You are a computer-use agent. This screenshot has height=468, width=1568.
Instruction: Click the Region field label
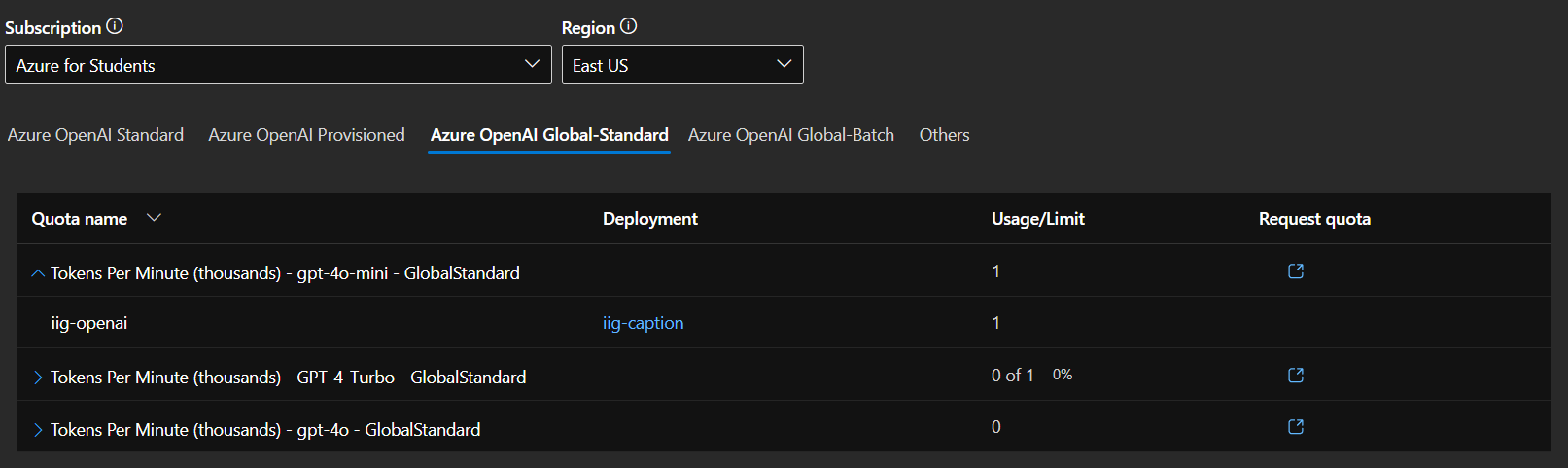click(x=588, y=28)
